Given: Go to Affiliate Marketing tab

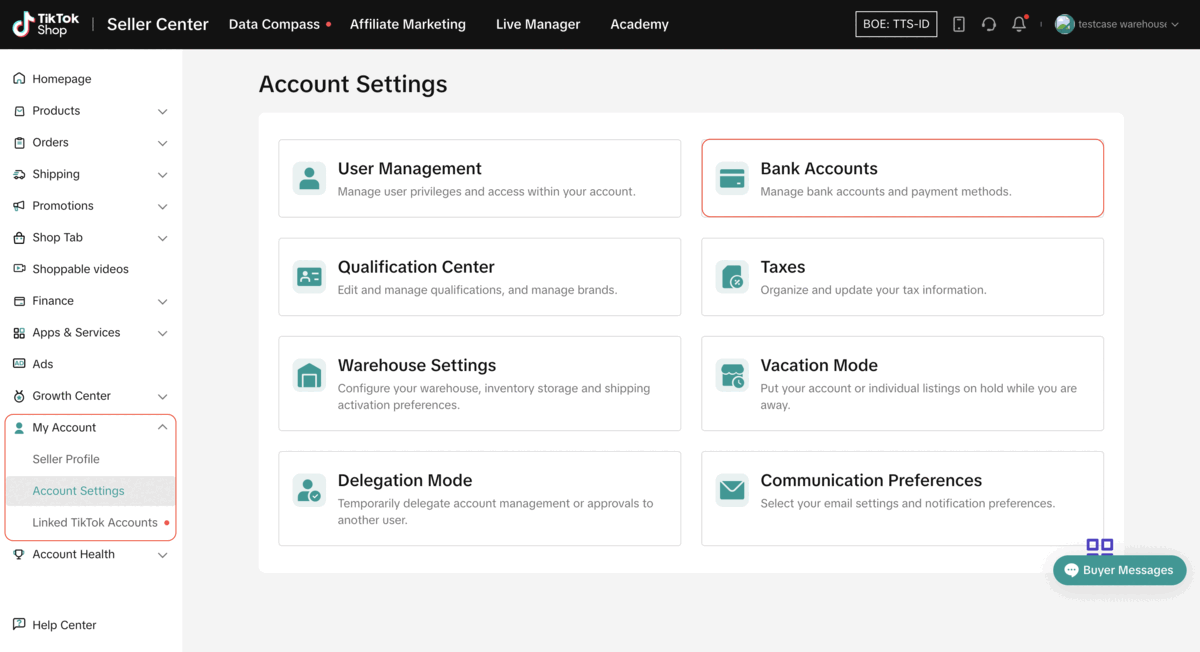Looking at the screenshot, I should click(407, 24).
